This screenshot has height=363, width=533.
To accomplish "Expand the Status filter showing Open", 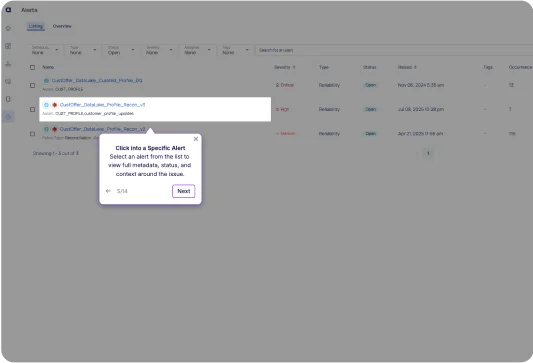I will [x=121, y=50].
